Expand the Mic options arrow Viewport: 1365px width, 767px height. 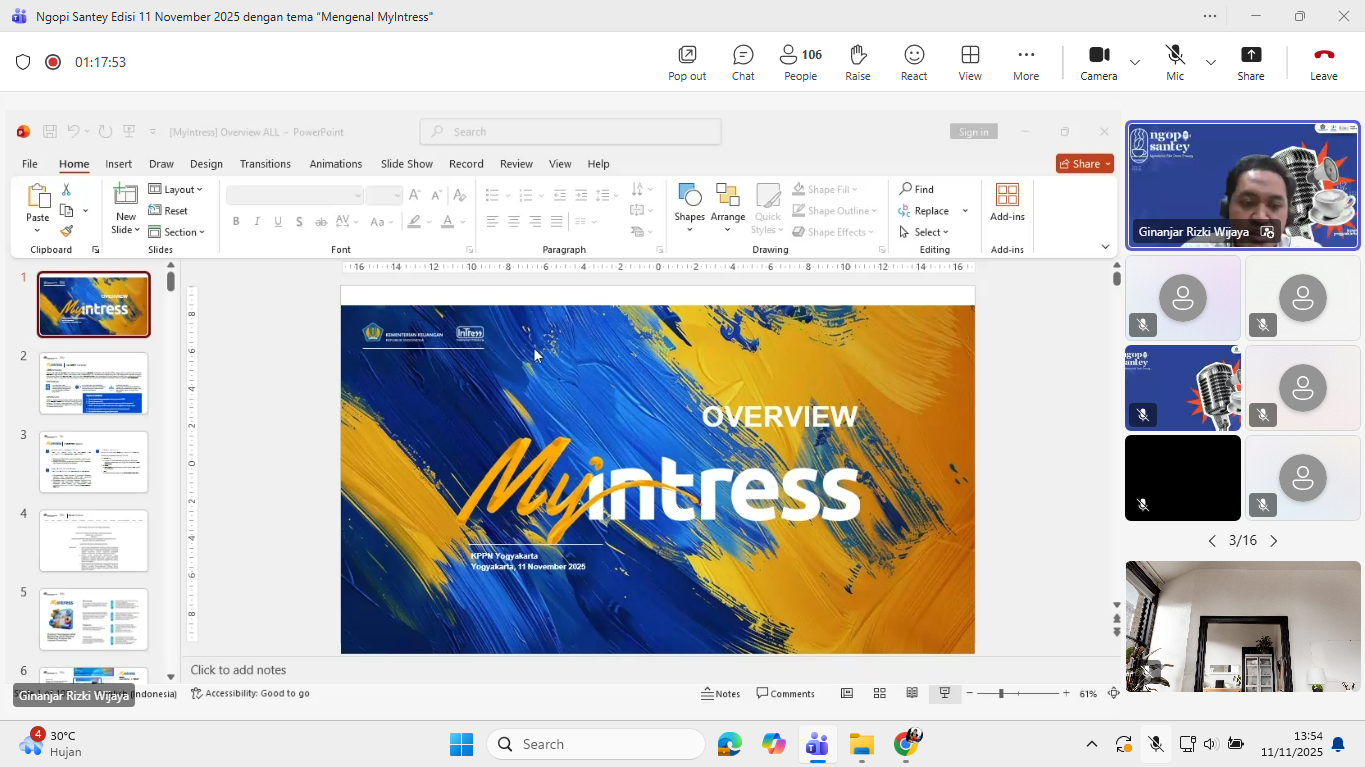coord(1211,62)
